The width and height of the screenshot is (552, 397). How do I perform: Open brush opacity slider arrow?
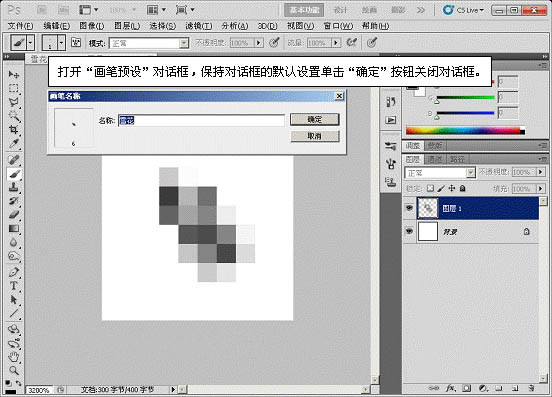tap(259, 43)
